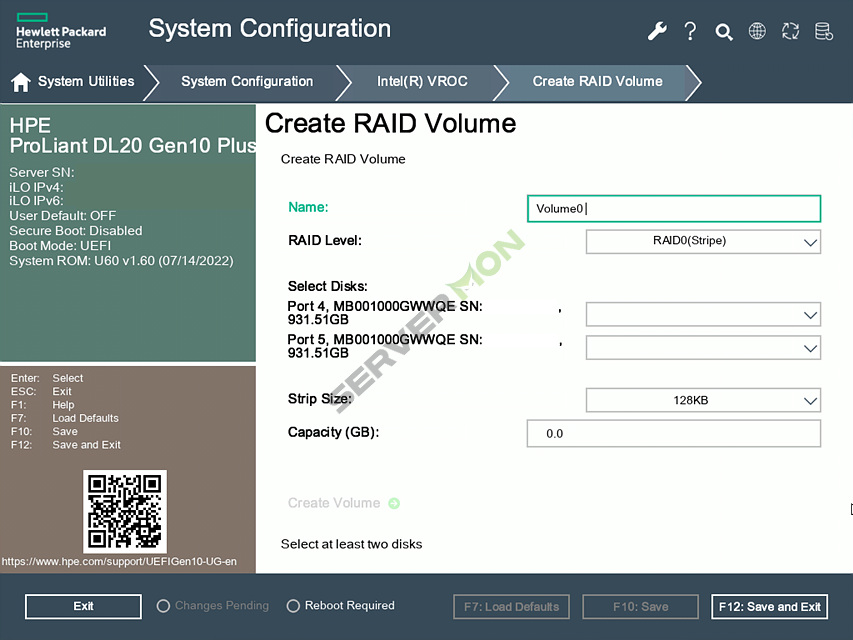
Task: Click the 'RAID Level:' label
Action: (x=325, y=241)
